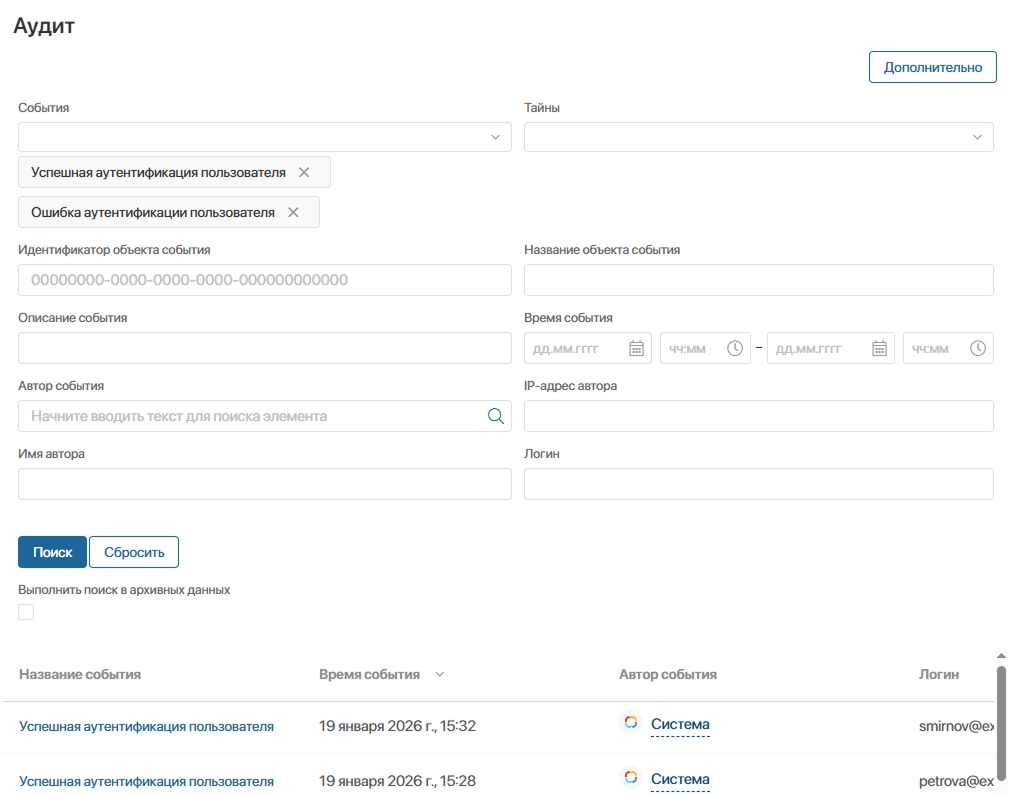1017x795 pixels.
Task: Open the start time clock picker
Action: (x=734, y=348)
